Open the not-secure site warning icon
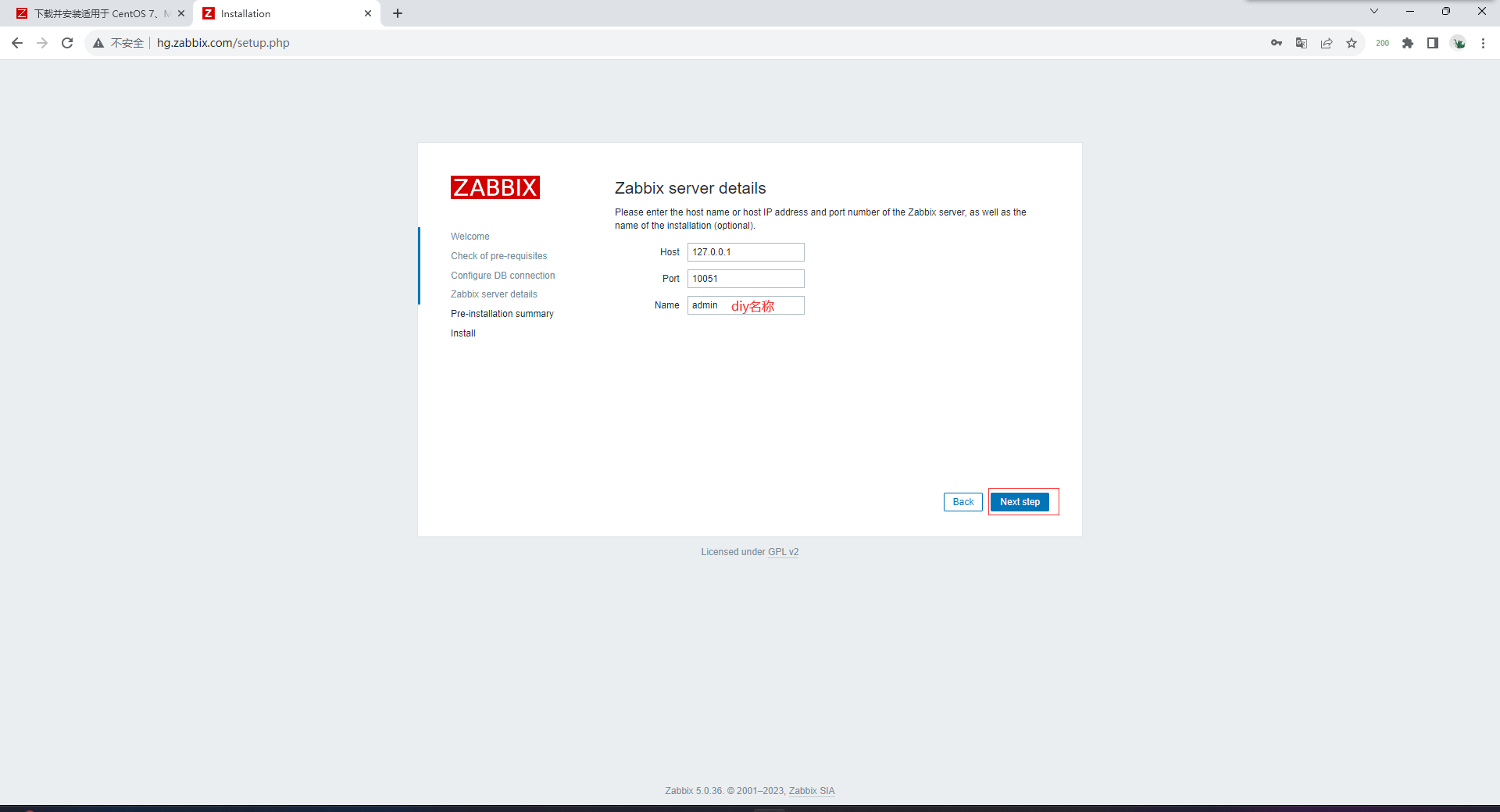 point(98,43)
